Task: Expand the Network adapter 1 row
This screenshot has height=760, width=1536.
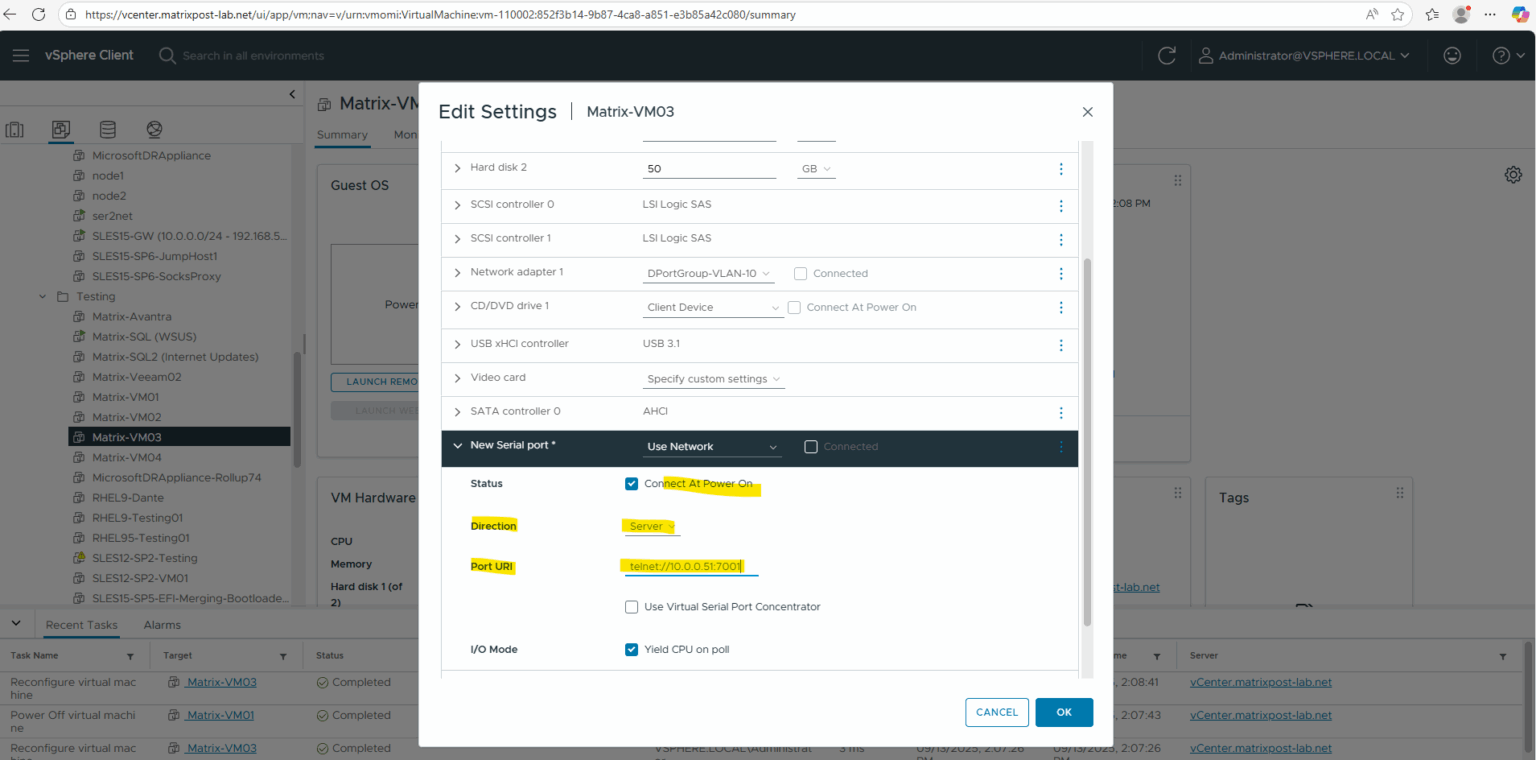Action: coord(458,272)
